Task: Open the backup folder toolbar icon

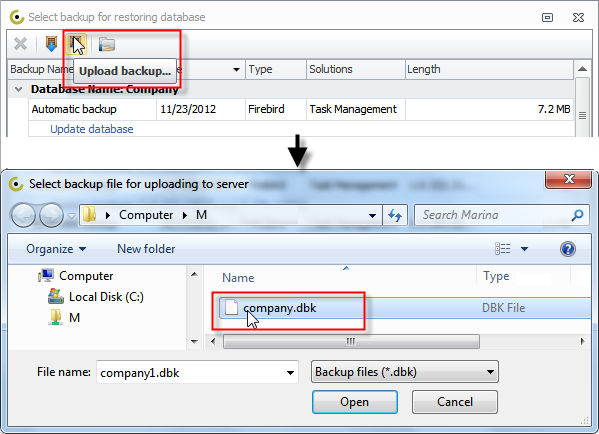Action: [107, 44]
